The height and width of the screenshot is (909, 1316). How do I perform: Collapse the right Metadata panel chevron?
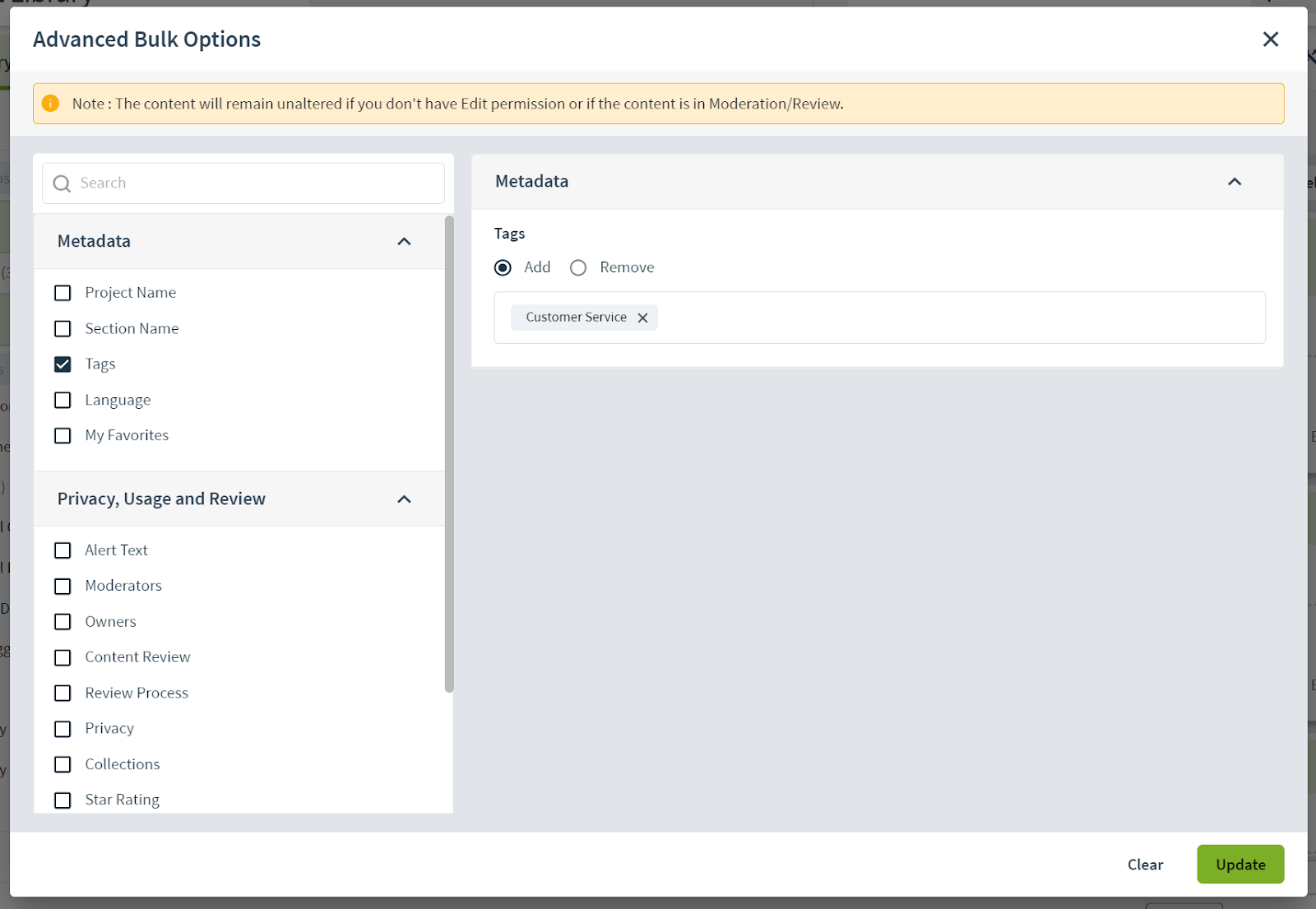[x=1235, y=182]
